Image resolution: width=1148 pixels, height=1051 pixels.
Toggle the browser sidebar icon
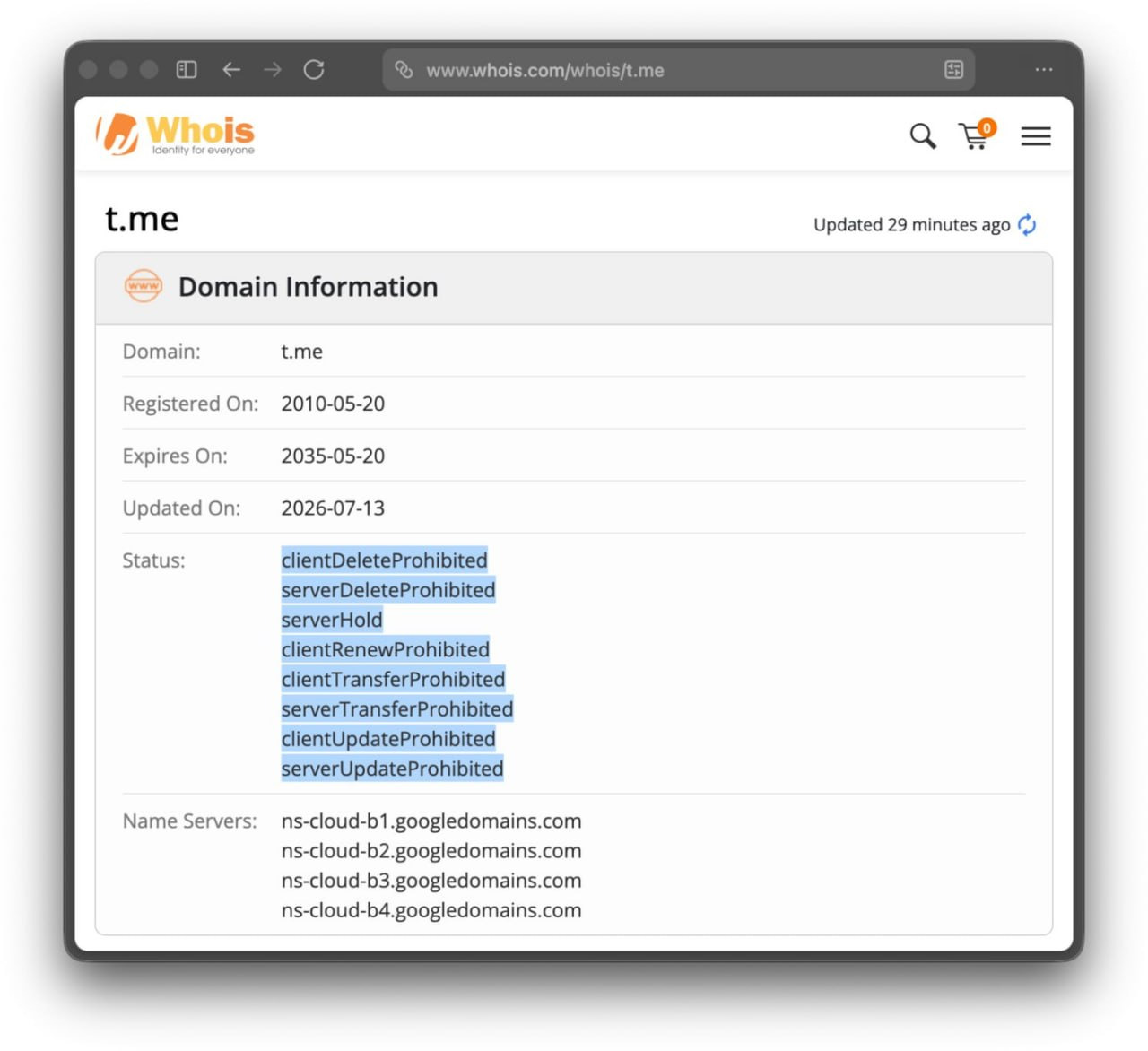pyautogui.click(x=187, y=70)
